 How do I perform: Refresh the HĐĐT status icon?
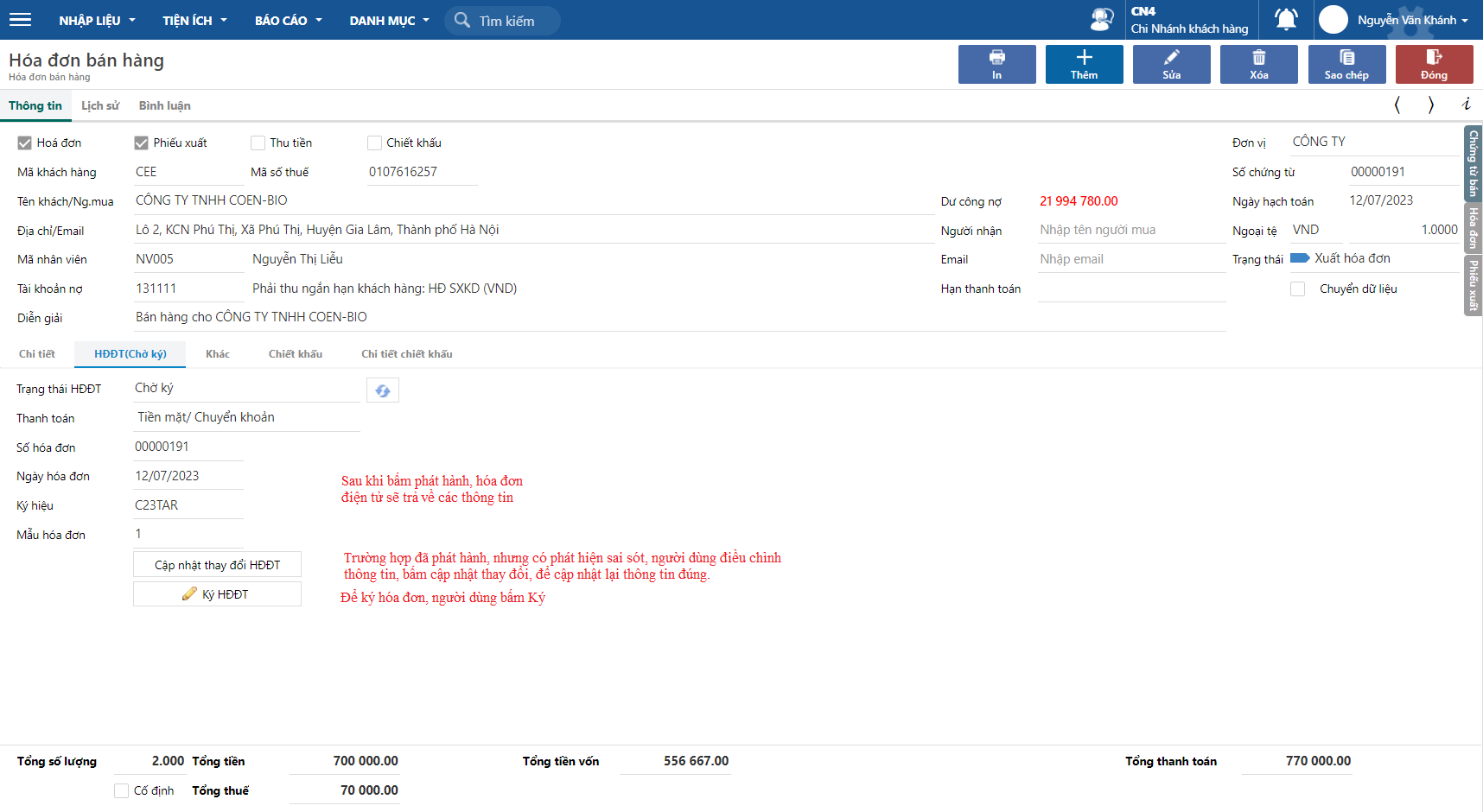point(382,390)
